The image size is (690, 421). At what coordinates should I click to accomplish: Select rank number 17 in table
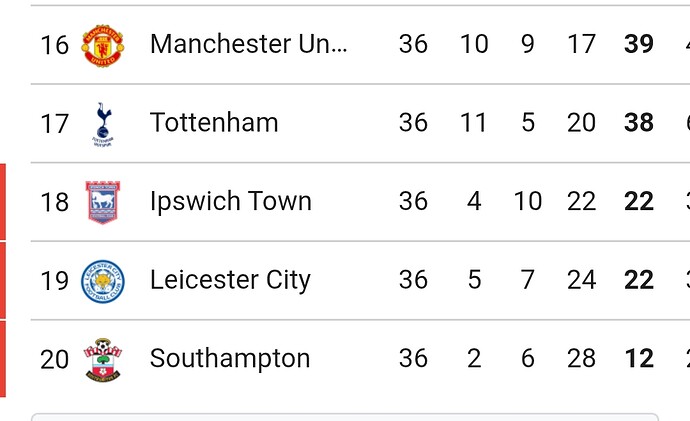coord(55,124)
